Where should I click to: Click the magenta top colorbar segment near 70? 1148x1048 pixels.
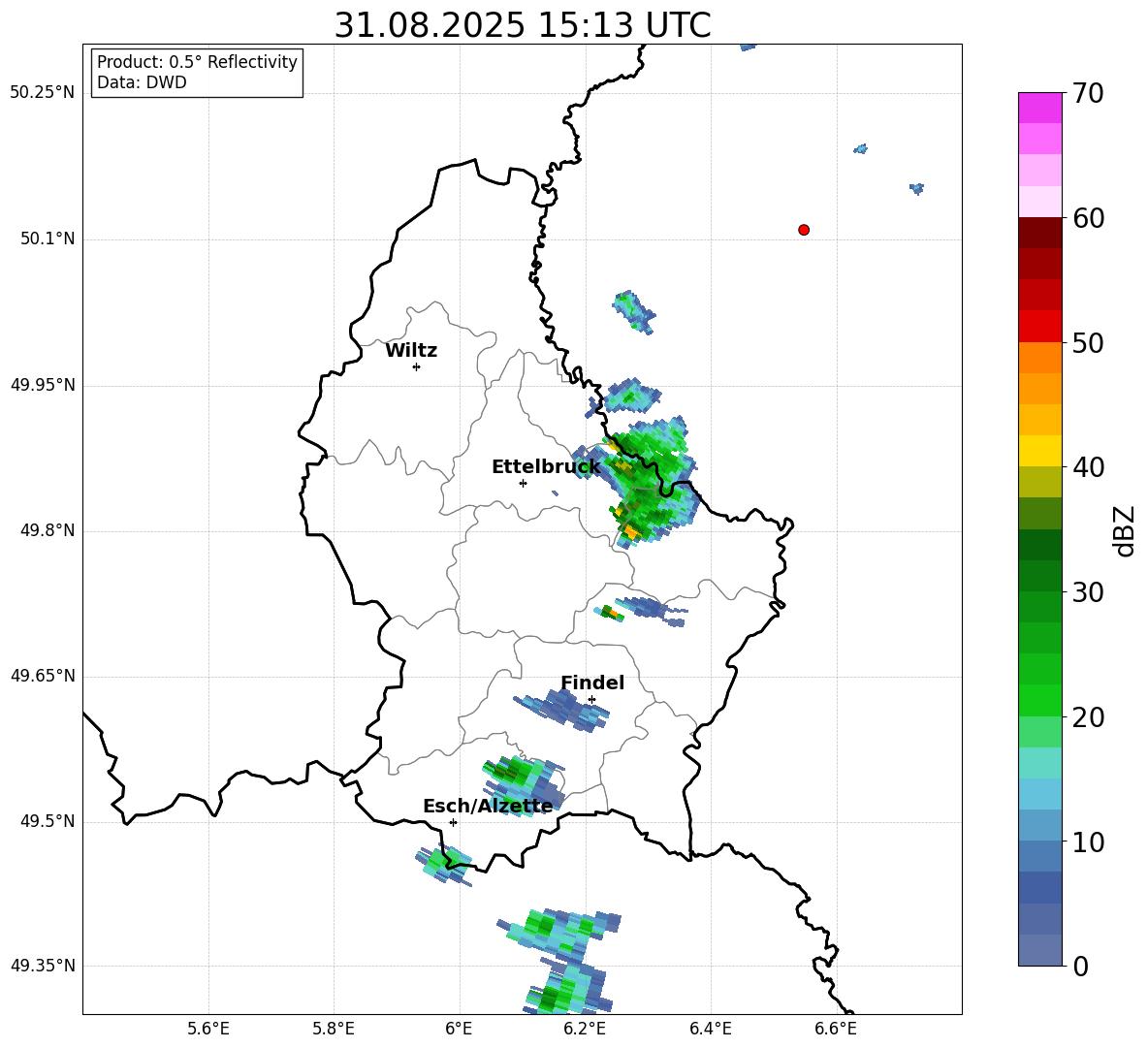point(1039,108)
